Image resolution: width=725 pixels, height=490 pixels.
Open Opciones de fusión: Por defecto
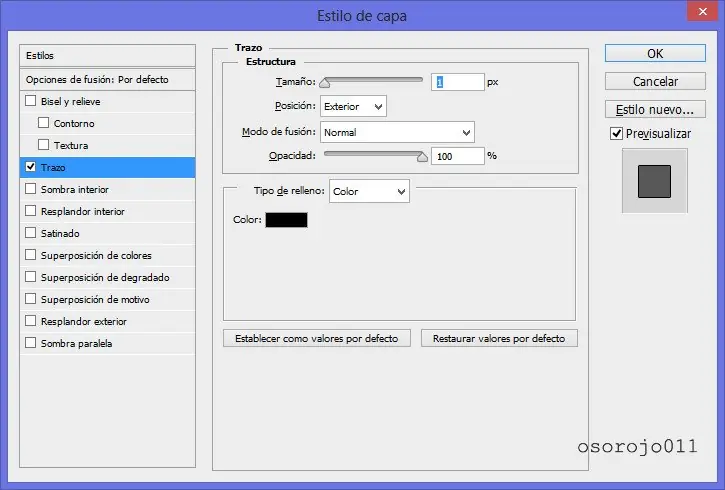[x=107, y=80]
